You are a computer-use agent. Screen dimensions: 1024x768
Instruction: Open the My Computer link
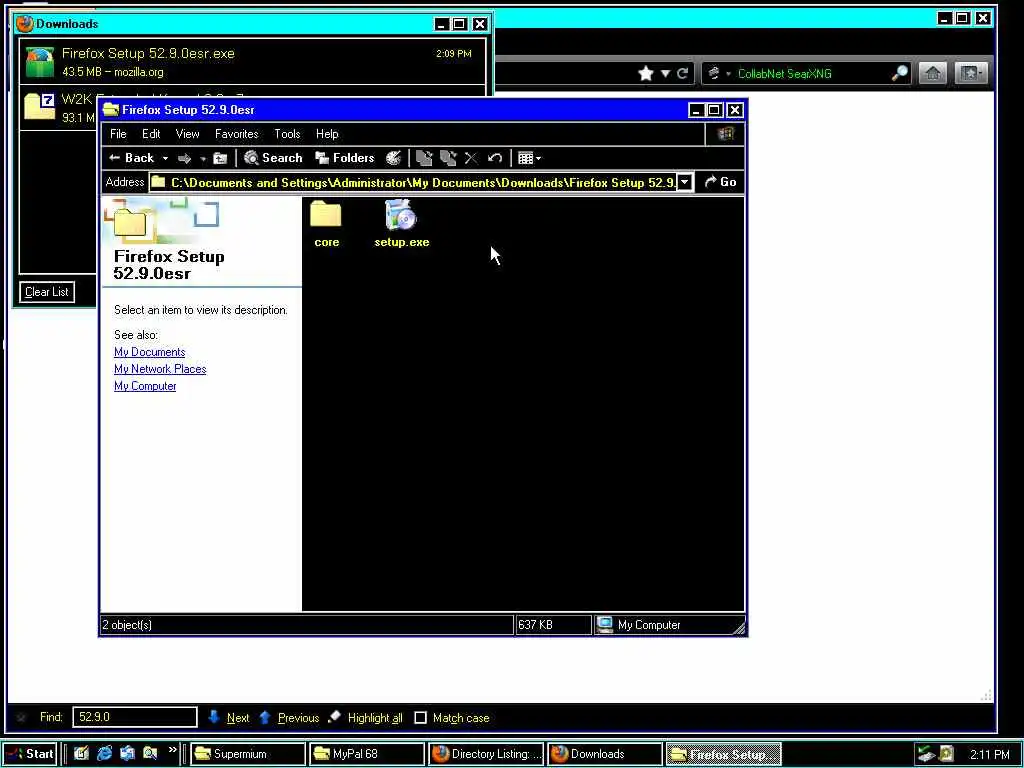pyautogui.click(x=145, y=386)
